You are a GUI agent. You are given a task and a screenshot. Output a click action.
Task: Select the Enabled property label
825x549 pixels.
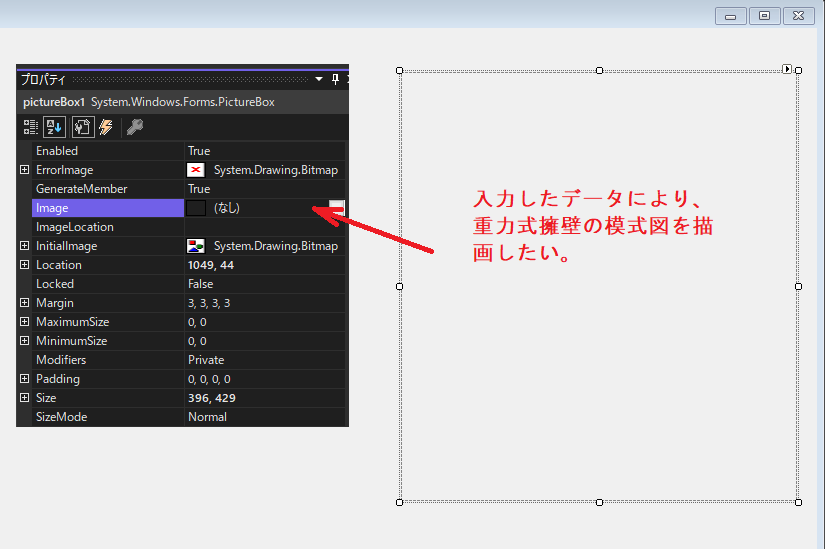tap(57, 151)
